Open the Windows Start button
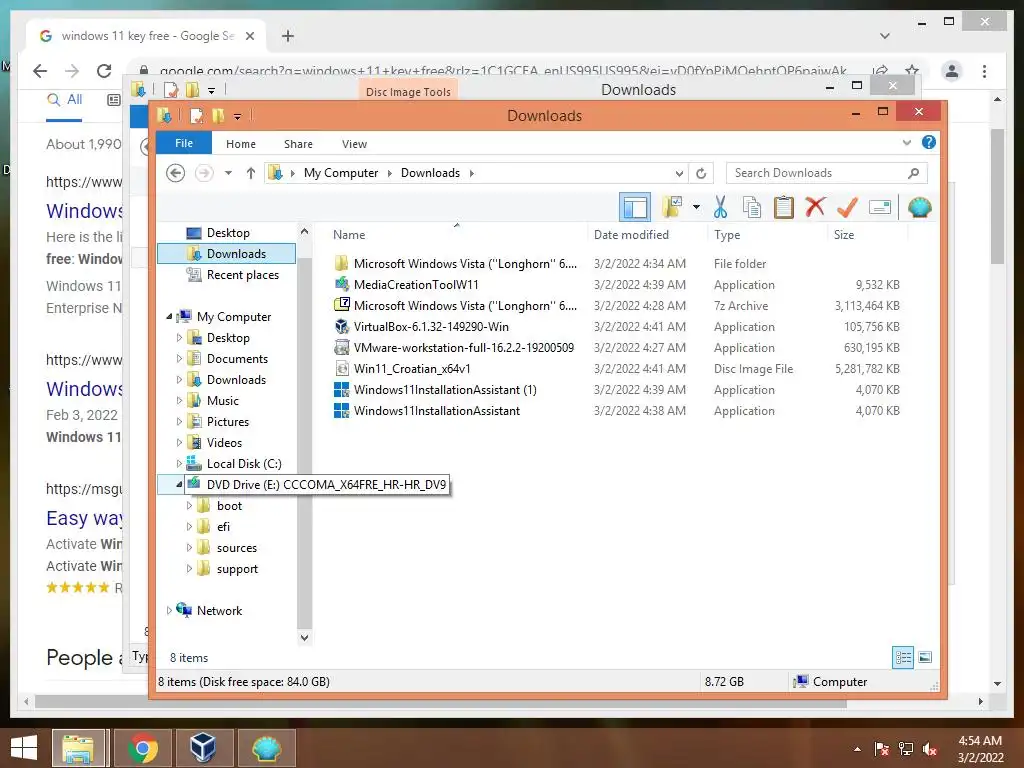1024x768 pixels. click(24, 748)
